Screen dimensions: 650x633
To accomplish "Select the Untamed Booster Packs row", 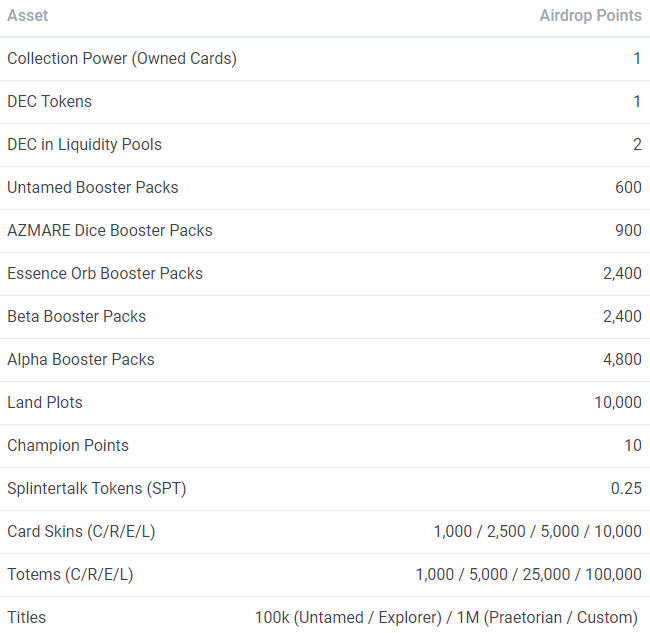I will click(325, 188).
